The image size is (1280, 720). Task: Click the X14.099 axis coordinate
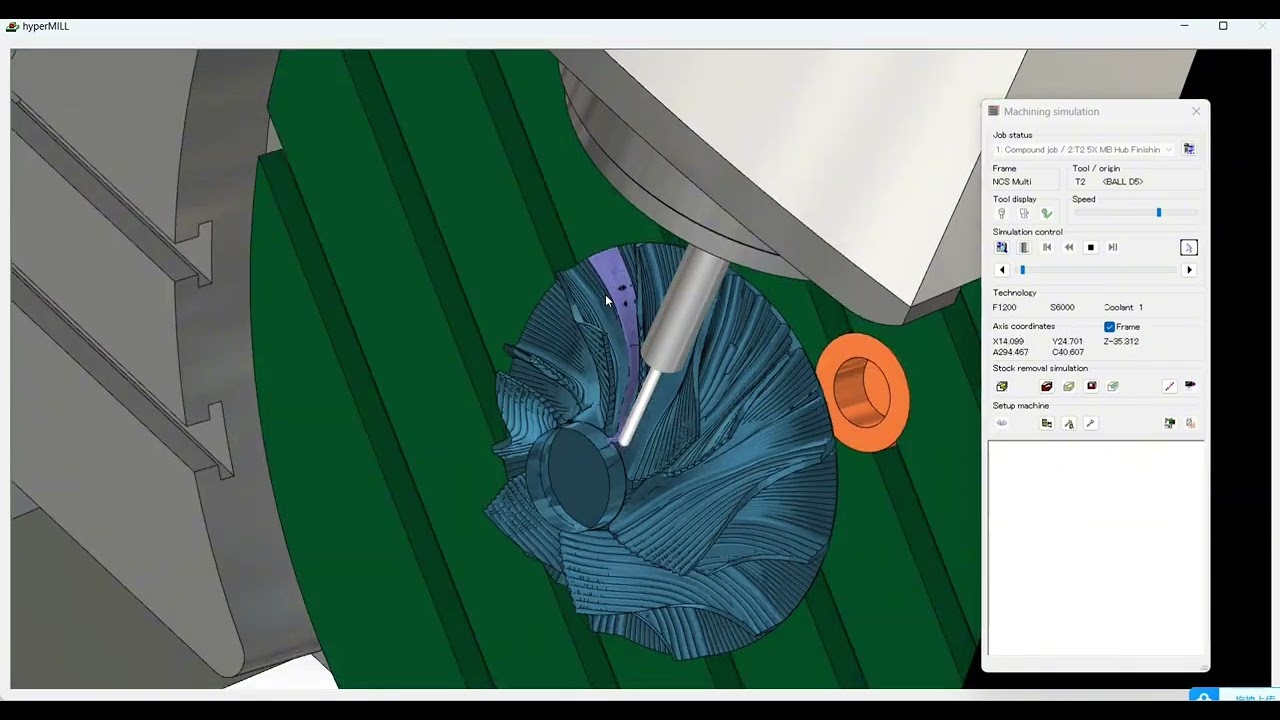(x=1009, y=342)
